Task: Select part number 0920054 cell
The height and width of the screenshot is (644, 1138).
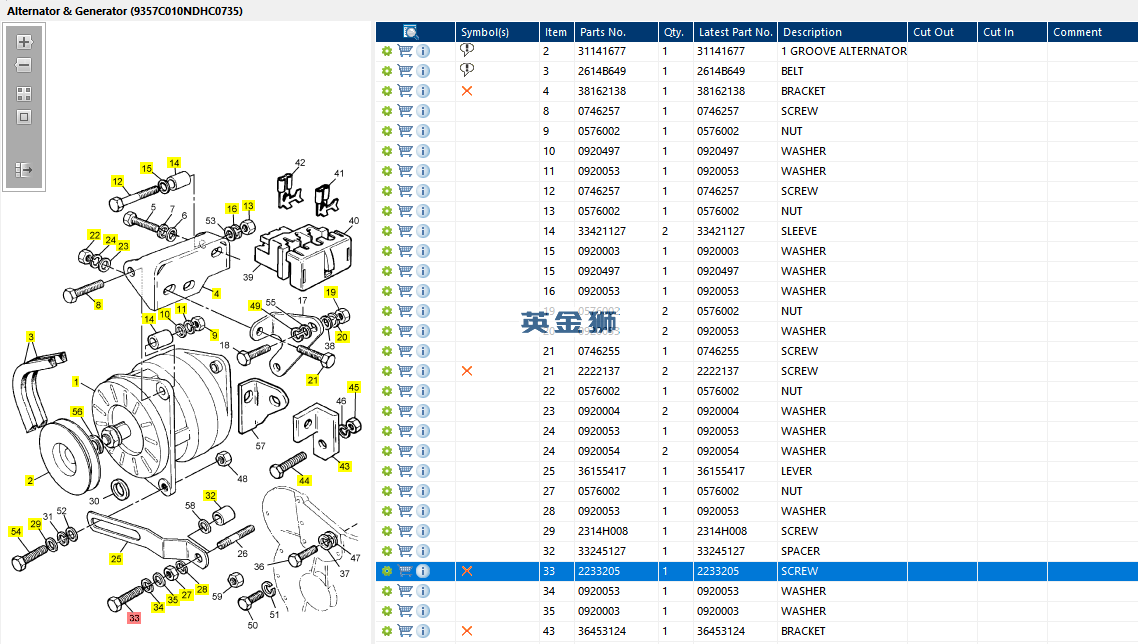Action: (x=599, y=451)
